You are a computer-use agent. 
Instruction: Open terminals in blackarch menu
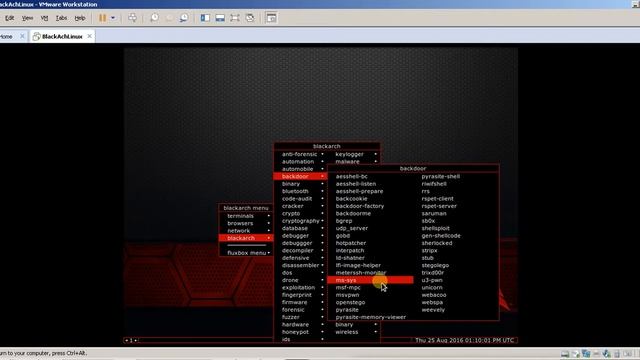click(246, 216)
